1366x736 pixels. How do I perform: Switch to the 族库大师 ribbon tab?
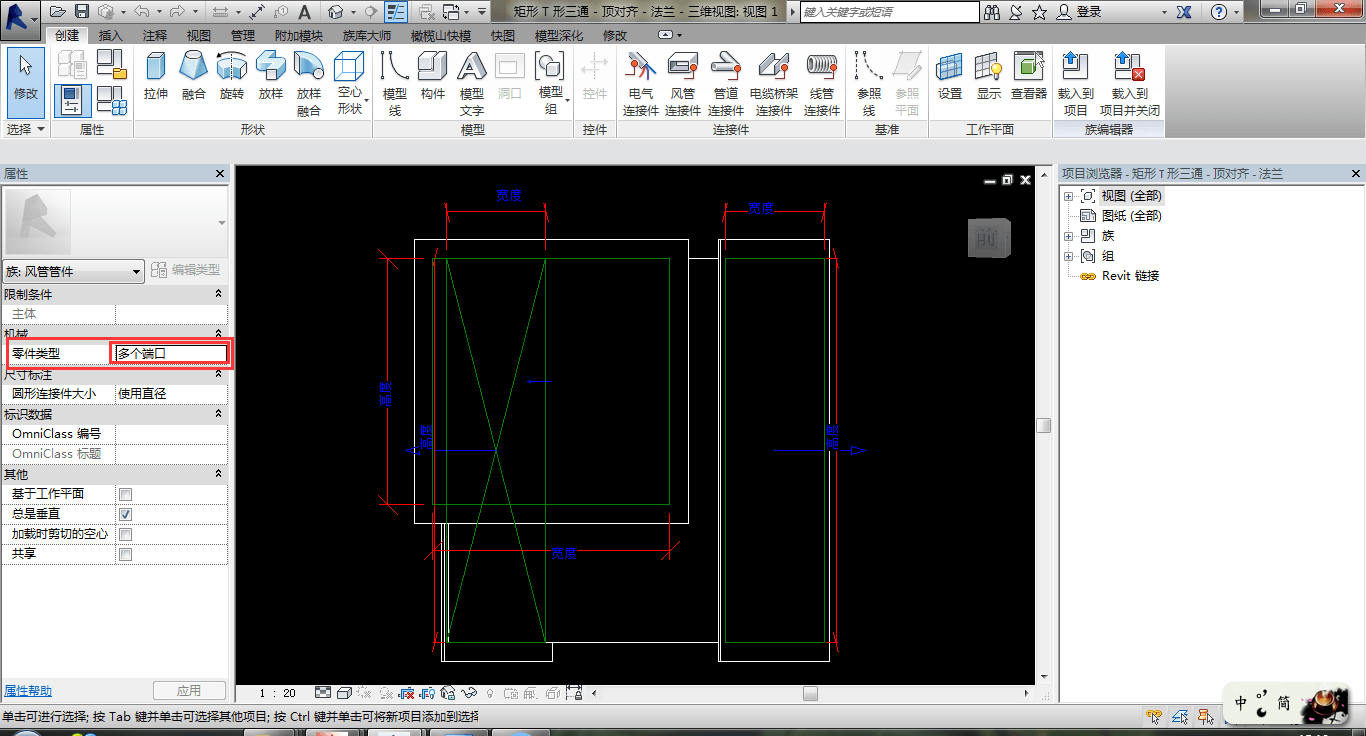tap(367, 35)
